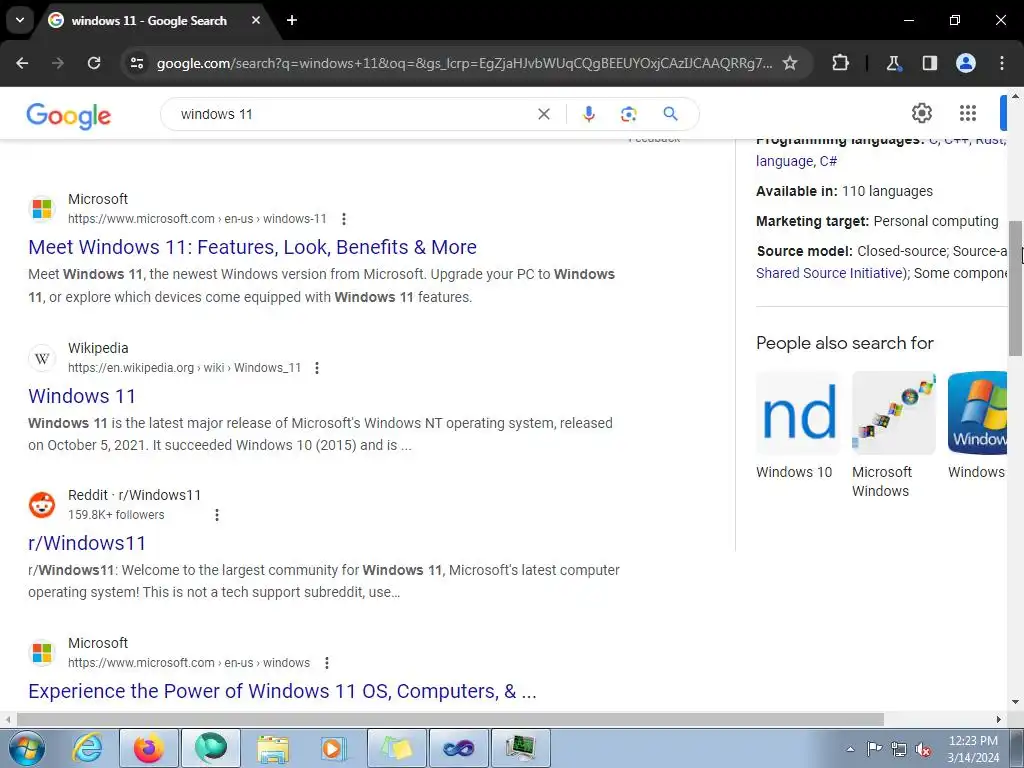
Task: Click the scroll-down arrow of page scrollbar
Action: tap(1015, 702)
